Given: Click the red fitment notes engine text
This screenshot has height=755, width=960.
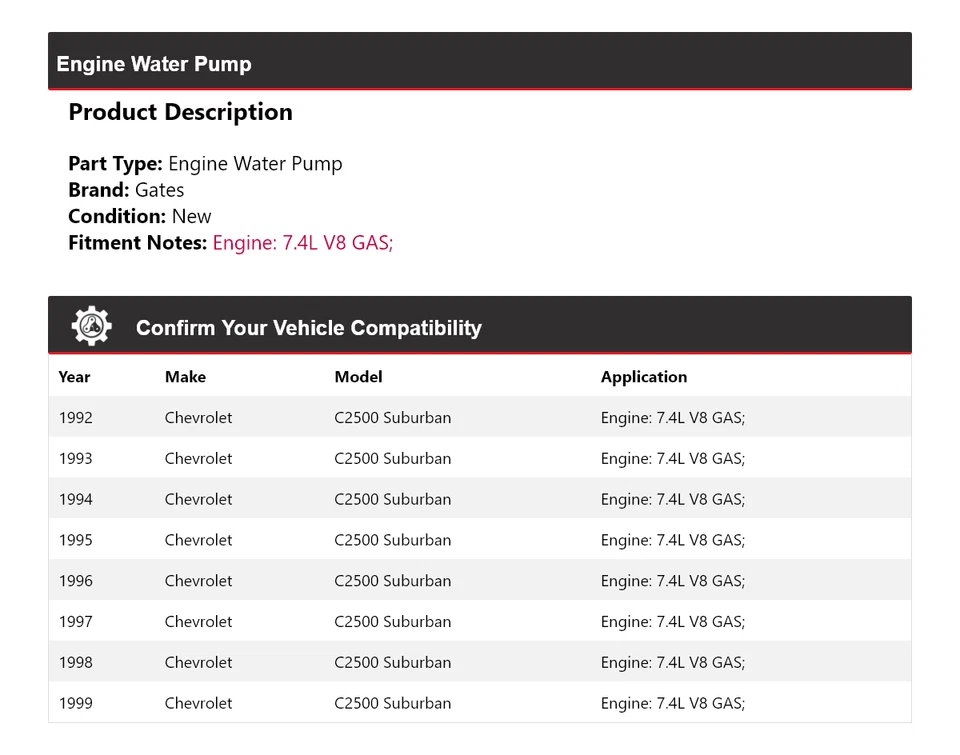Looking at the screenshot, I should (x=303, y=242).
